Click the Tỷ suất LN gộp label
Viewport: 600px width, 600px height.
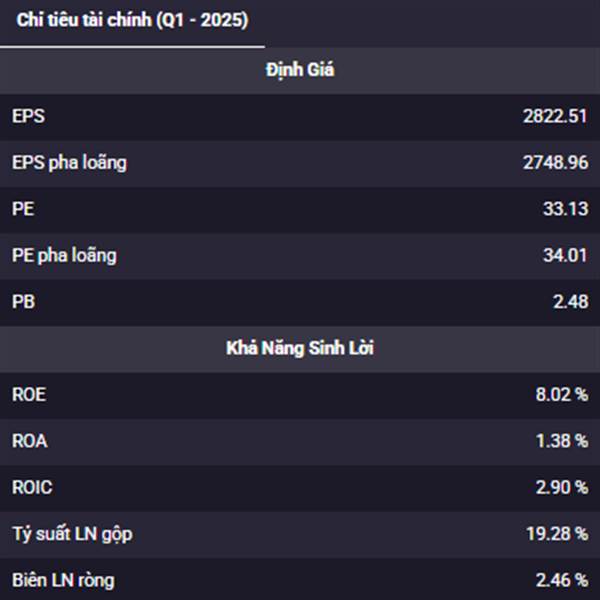72,534
